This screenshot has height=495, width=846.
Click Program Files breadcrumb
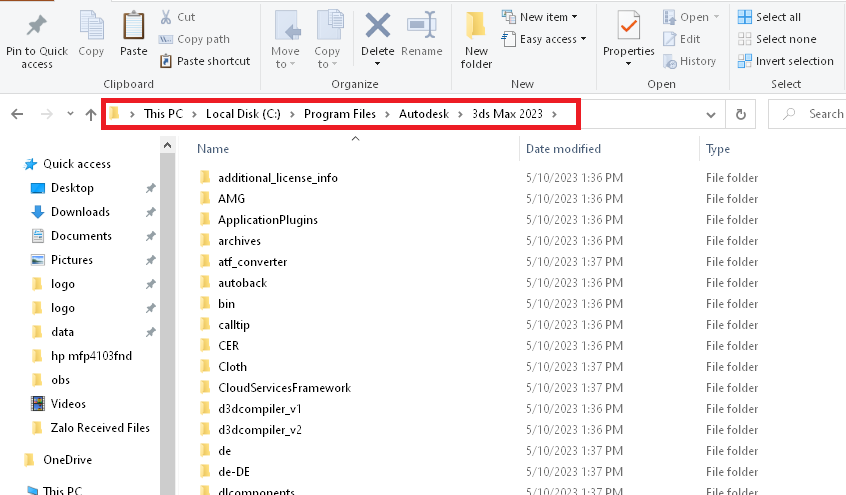click(340, 114)
